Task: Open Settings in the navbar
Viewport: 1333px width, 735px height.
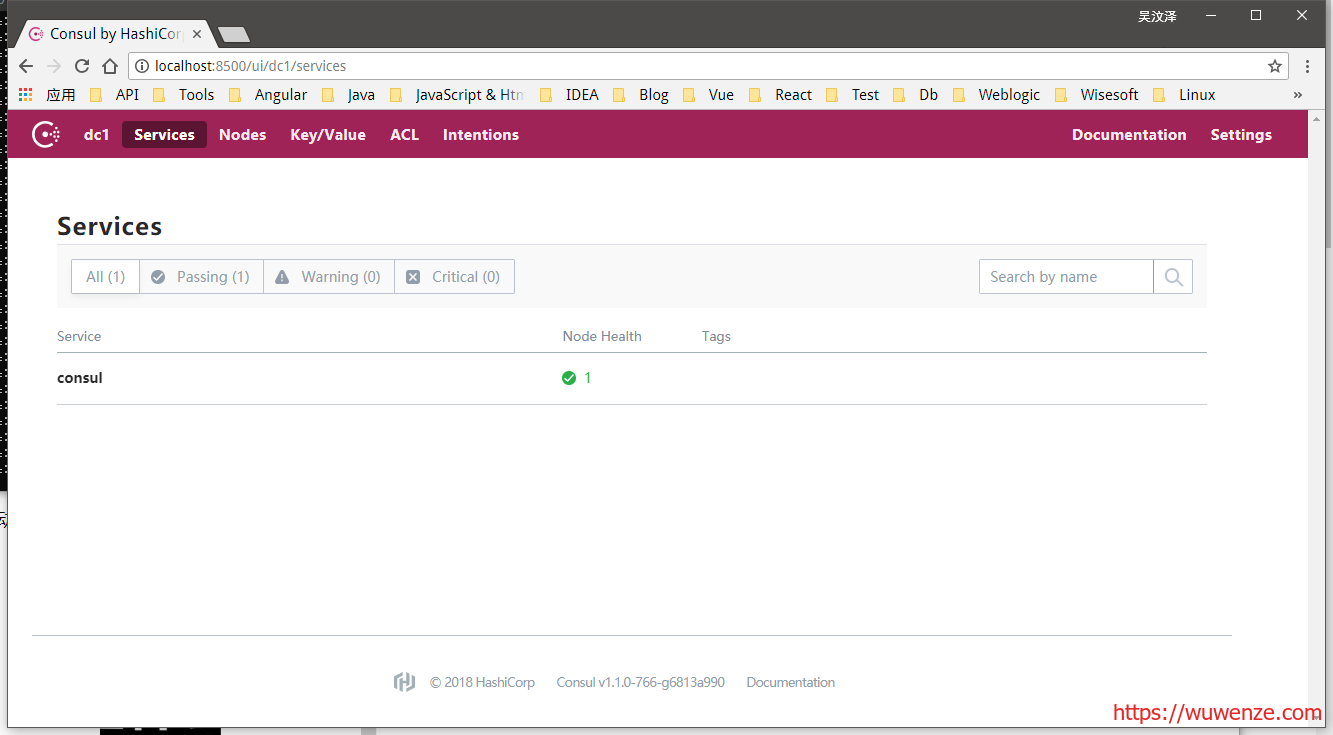Action: (1241, 135)
